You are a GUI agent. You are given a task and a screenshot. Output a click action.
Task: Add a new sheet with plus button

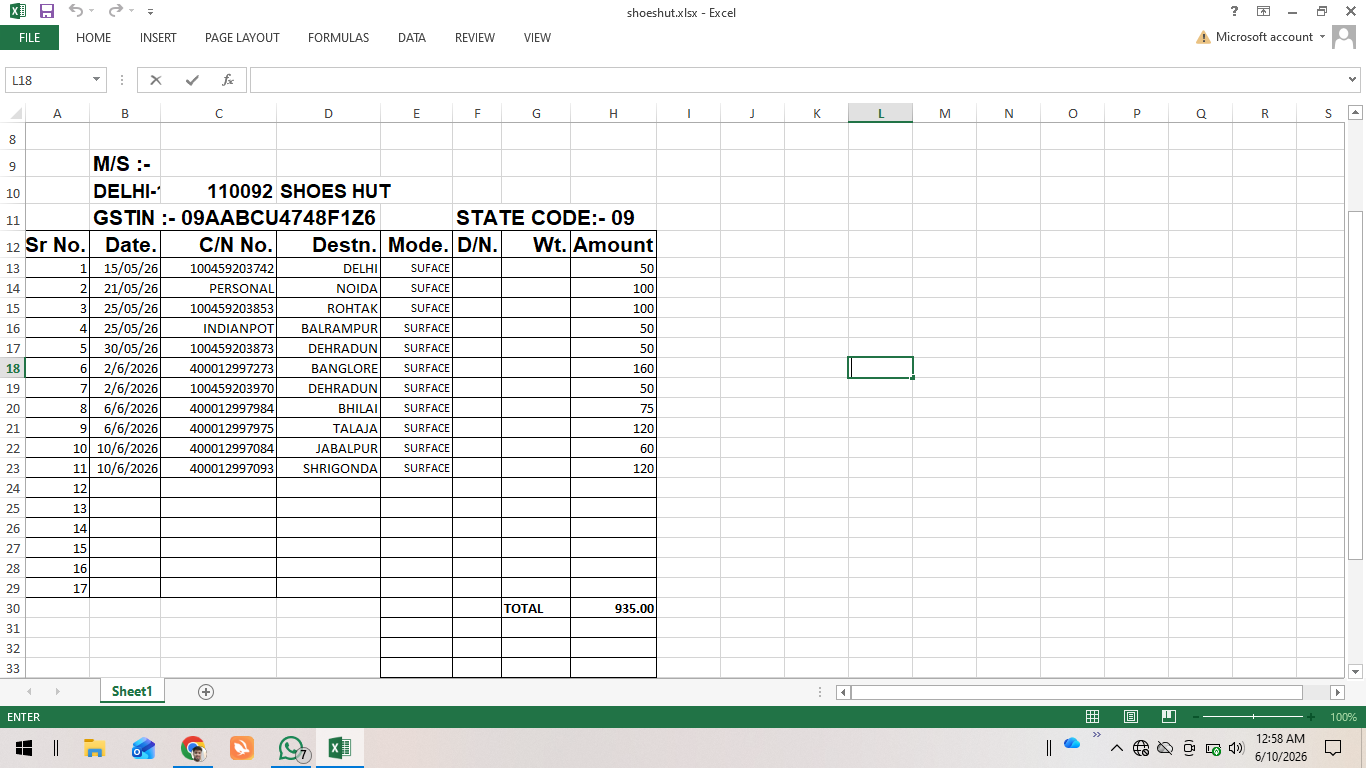click(x=206, y=691)
